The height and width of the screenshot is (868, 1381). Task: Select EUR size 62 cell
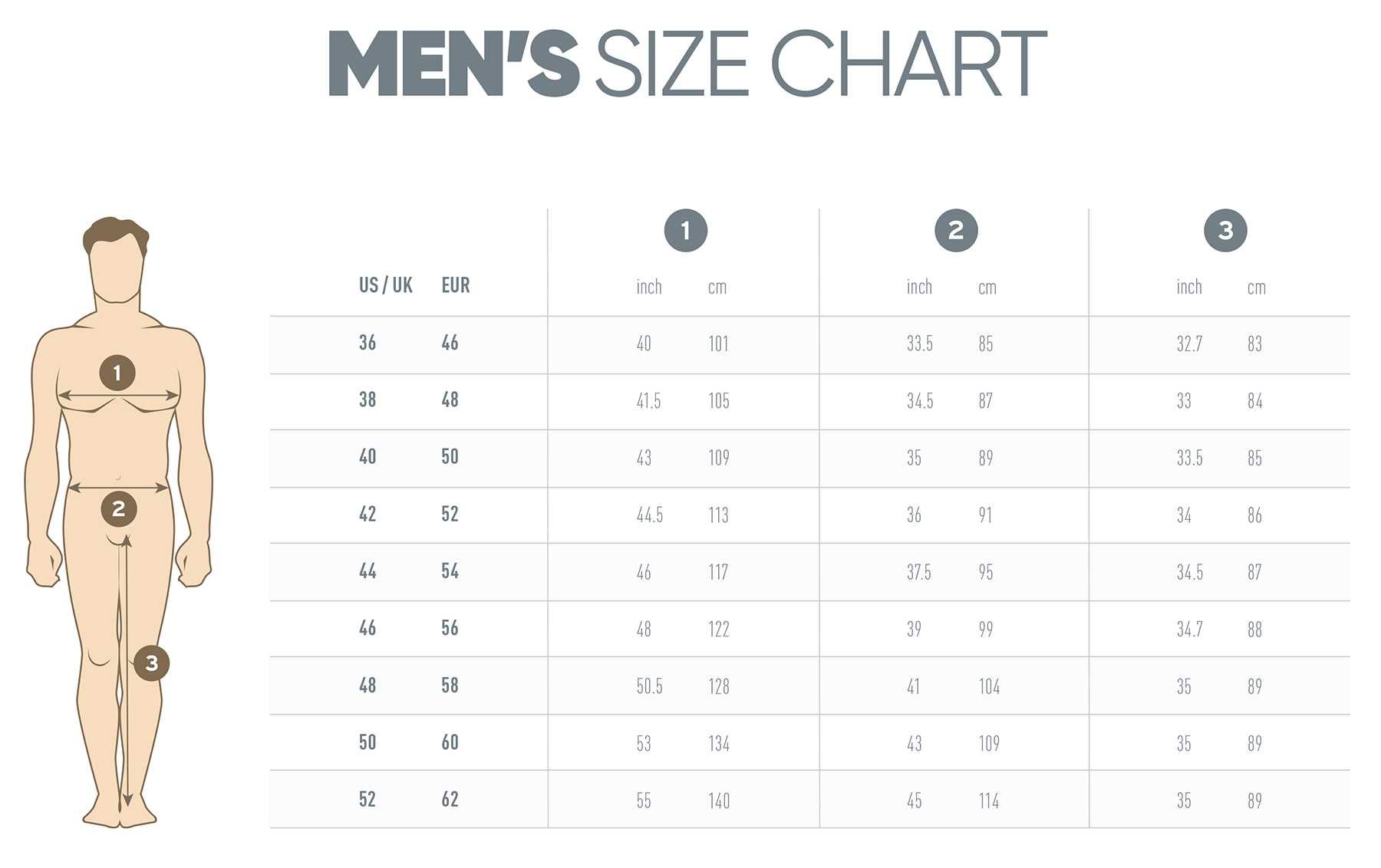pyautogui.click(x=450, y=800)
